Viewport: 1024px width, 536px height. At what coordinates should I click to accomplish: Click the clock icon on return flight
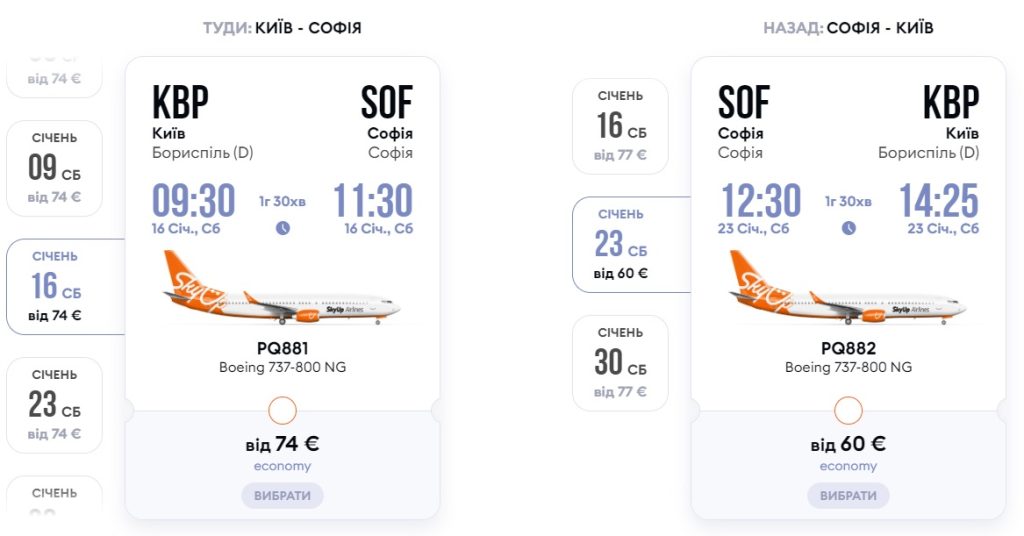coord(849,228)
